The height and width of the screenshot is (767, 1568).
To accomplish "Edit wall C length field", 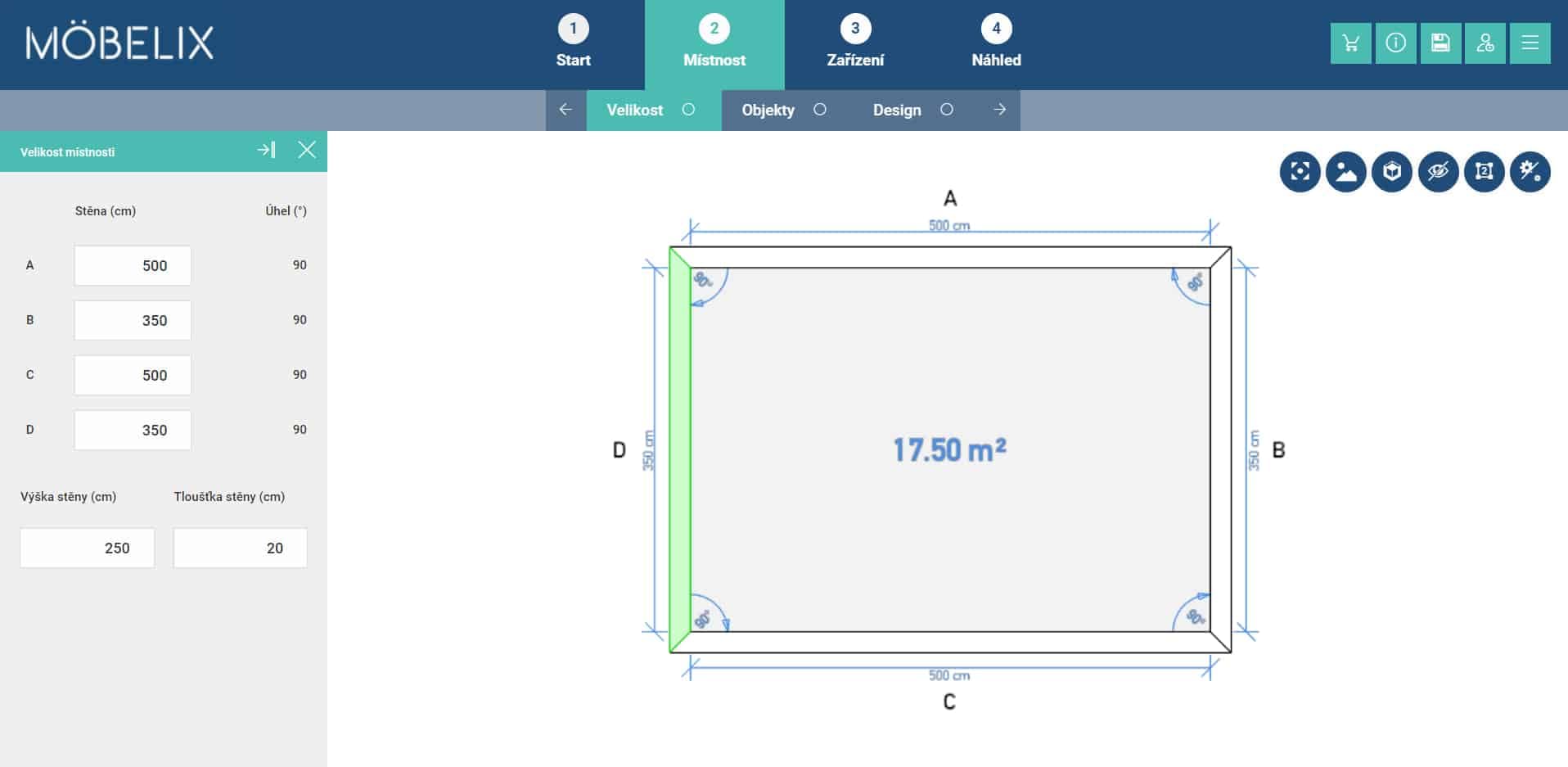I will click(133, 375).
